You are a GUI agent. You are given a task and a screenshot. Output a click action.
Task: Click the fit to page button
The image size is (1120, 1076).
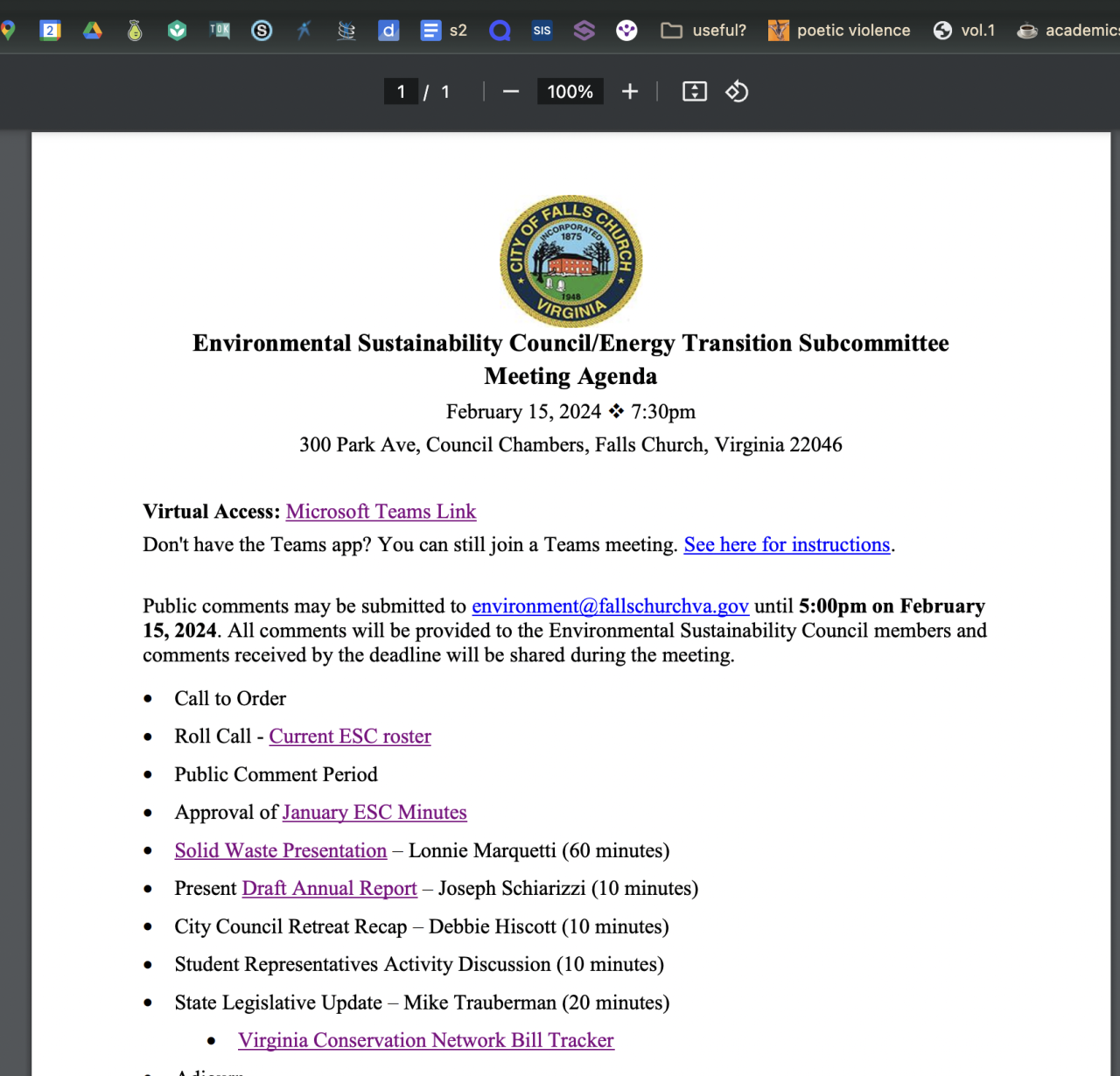click(695, 92)
